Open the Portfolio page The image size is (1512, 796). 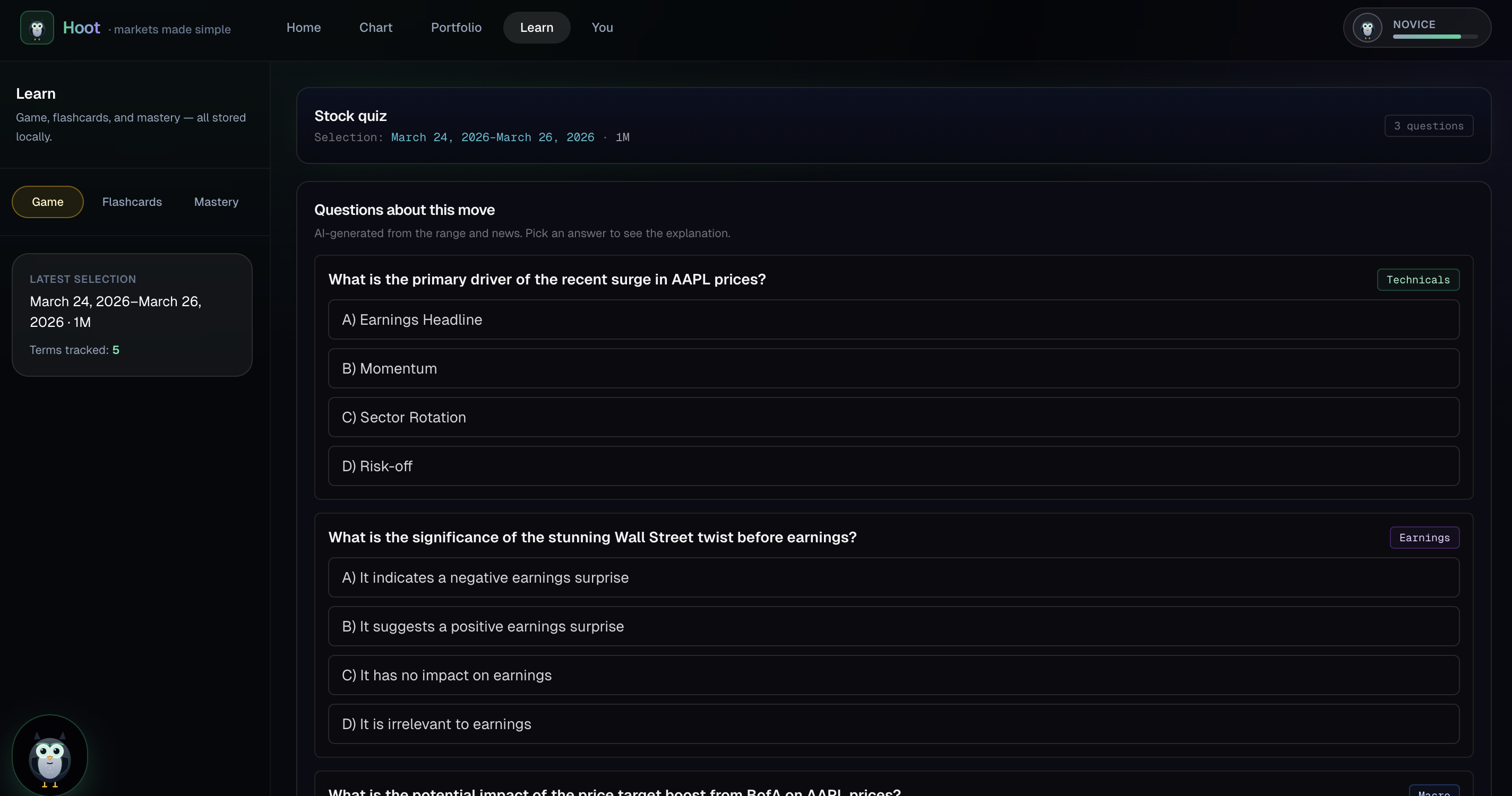click(x=456, y=28)
